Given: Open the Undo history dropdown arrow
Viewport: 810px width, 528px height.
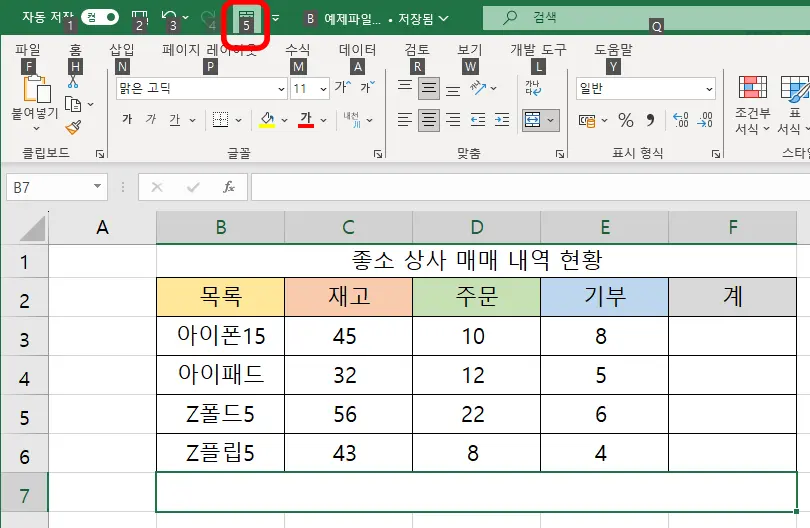Looking at the screenshot, I should coord(186,18).
